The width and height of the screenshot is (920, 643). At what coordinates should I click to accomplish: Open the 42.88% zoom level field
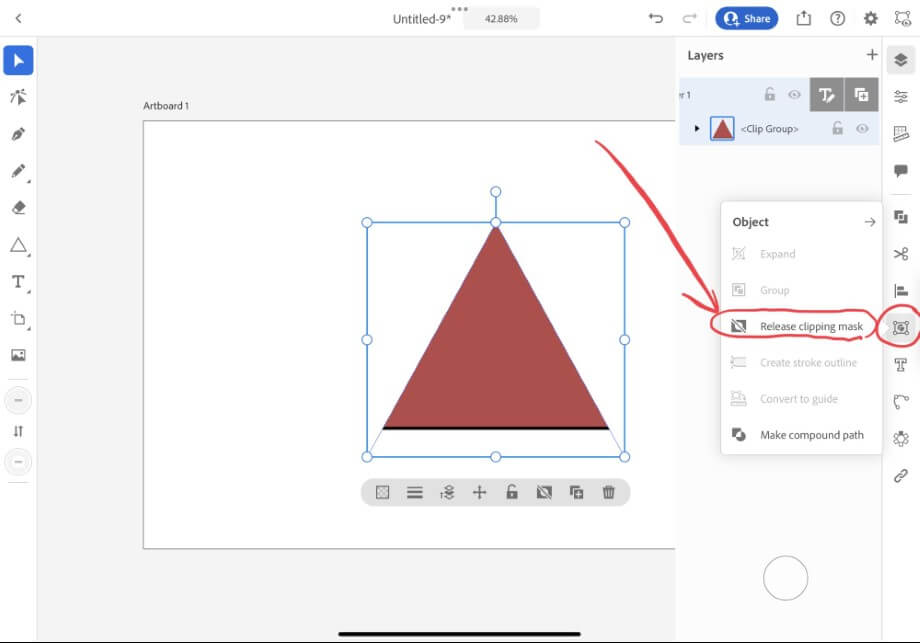[x=501, y=19]
